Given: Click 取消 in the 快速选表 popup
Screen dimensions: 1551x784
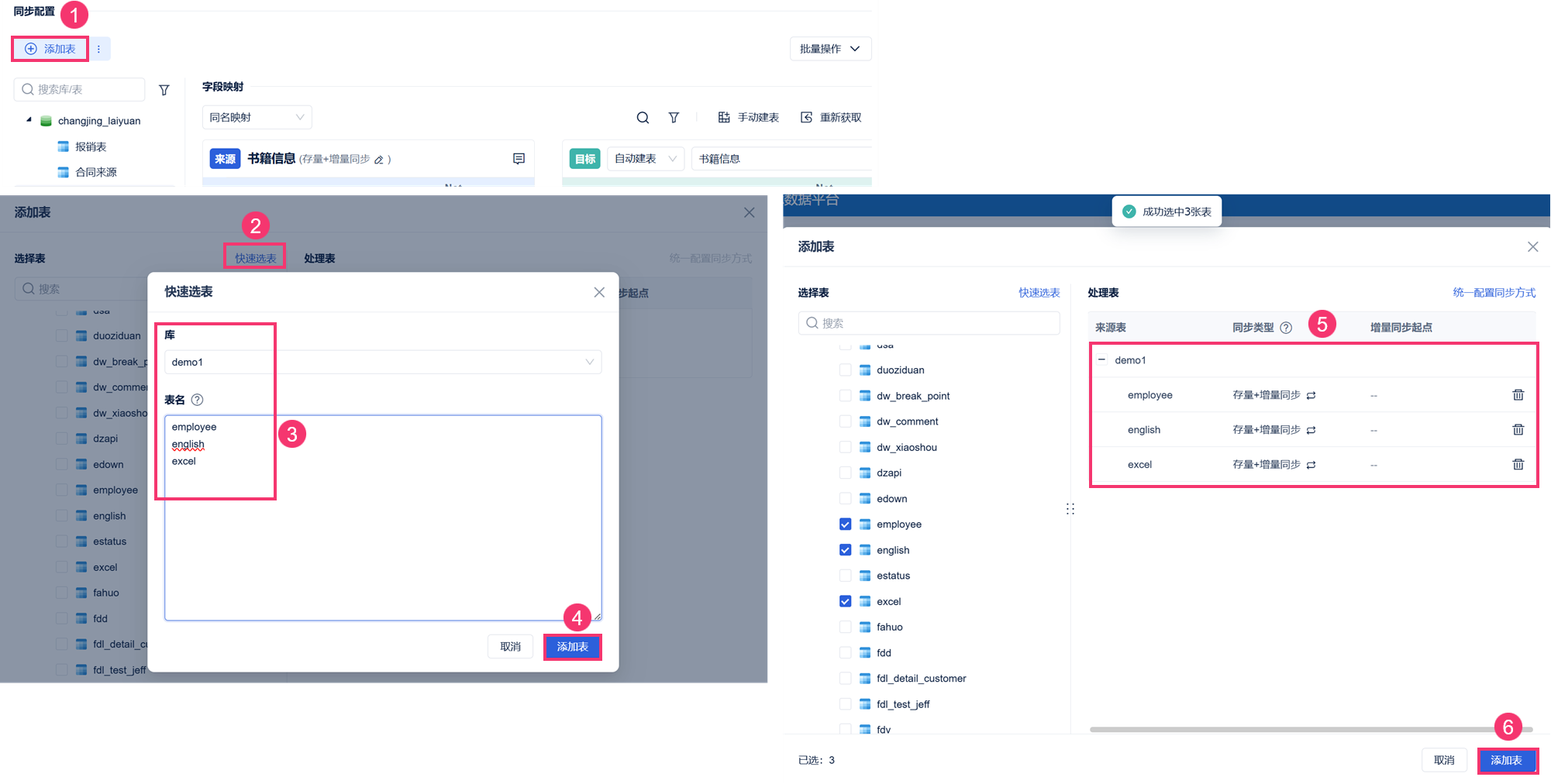Looking at the screenshot, I should [x=510, y=647].
